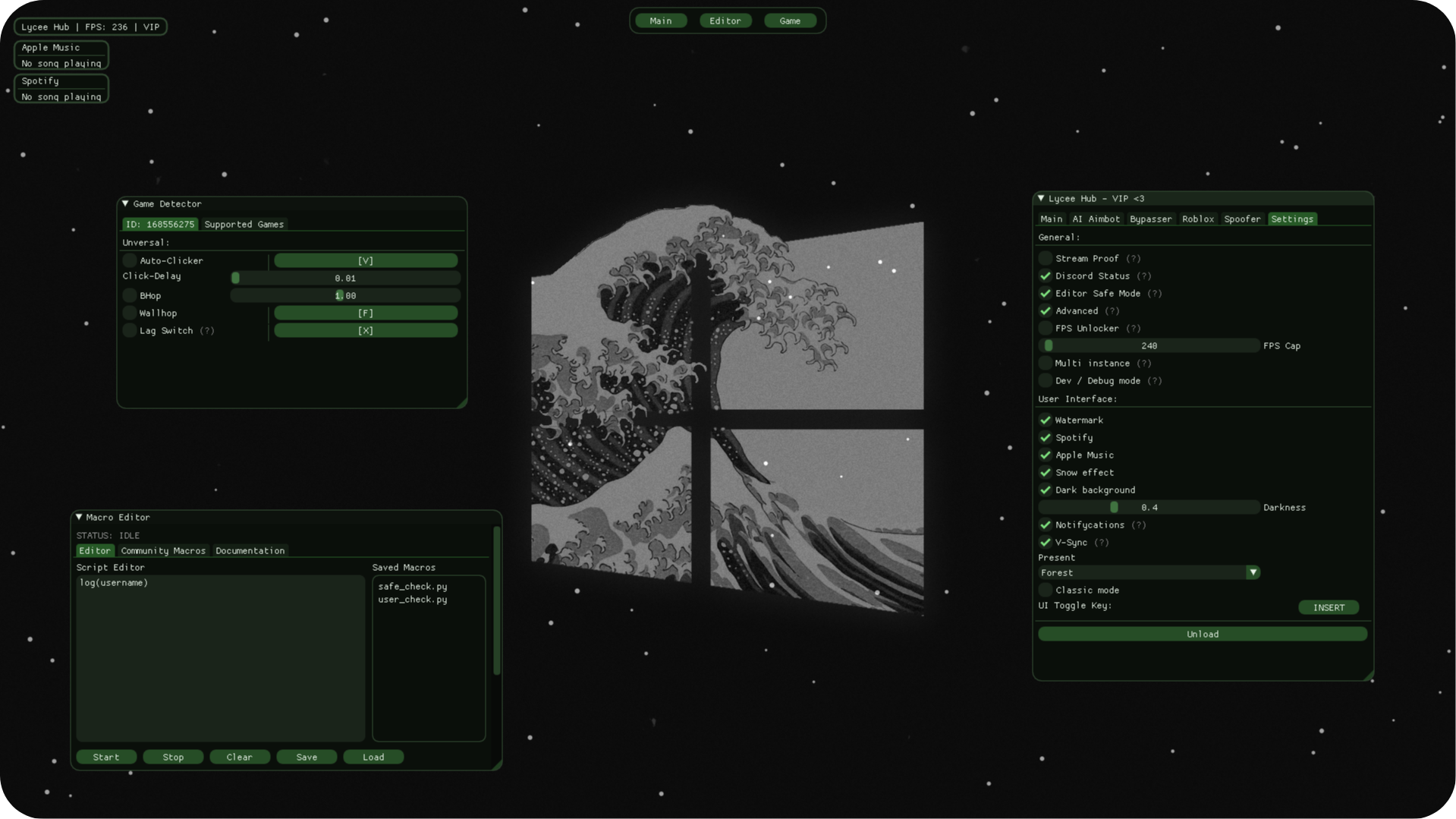Image resolution: width=1456 pixels, height=819 pixels.
Task: Click the INSERT toggle key button
Action: [1329, 607]
